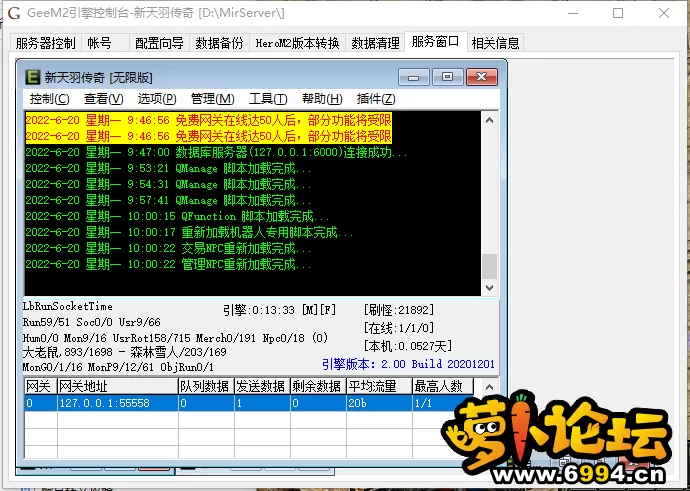Open the 帮助(H) menu
Screen dimensions: 690x491
click(x=322, y=99)
